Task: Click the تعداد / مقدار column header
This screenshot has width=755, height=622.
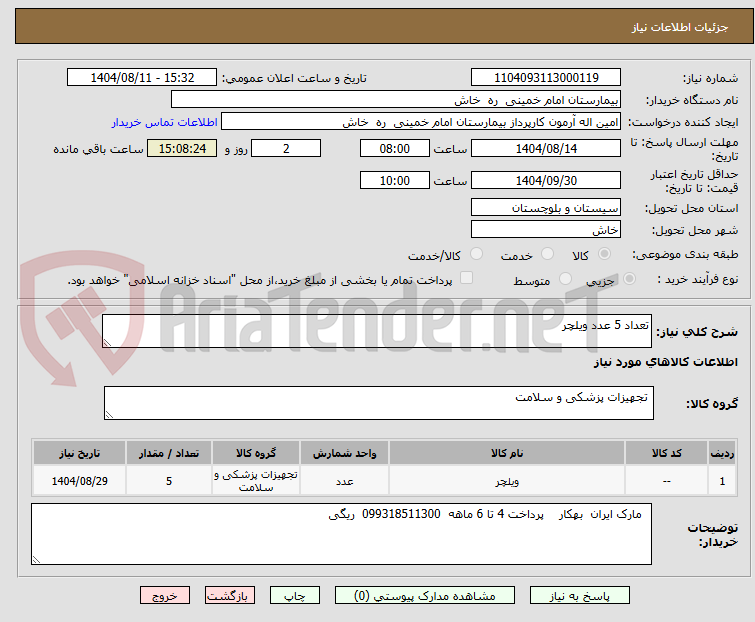Action: click(169, 453)
